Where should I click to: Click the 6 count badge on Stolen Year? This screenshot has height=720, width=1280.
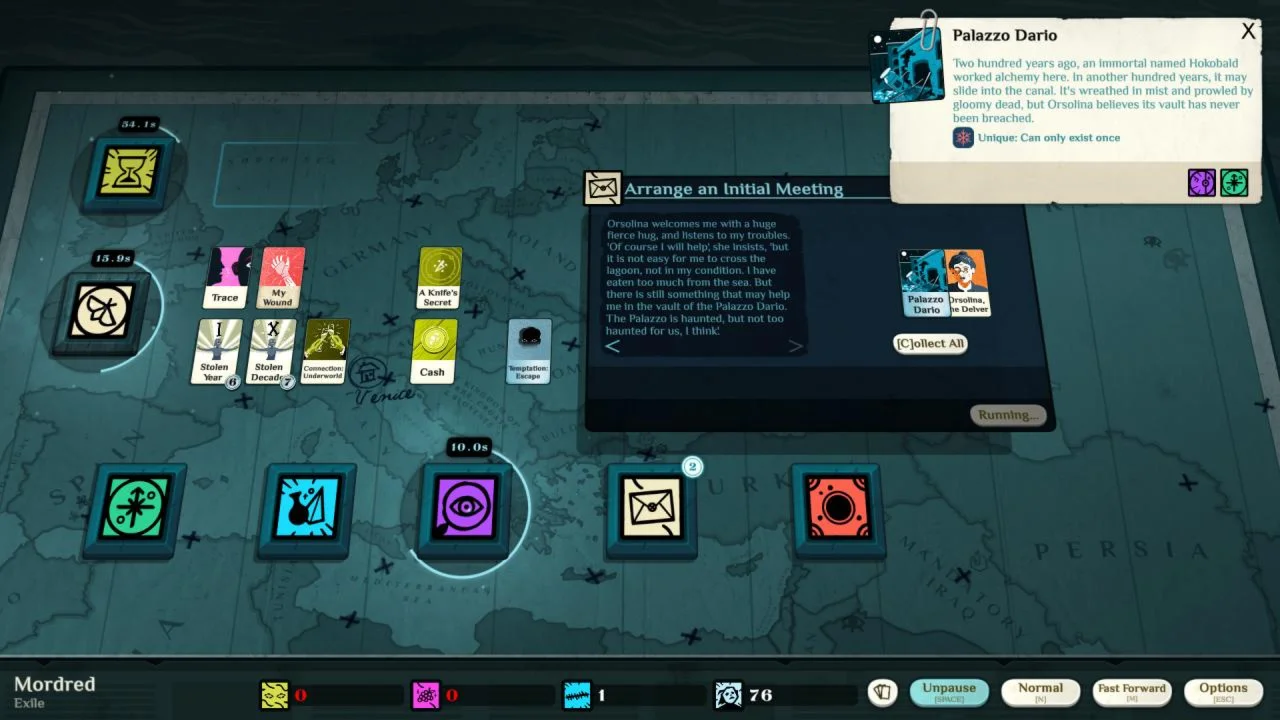(x=233, y=382)
